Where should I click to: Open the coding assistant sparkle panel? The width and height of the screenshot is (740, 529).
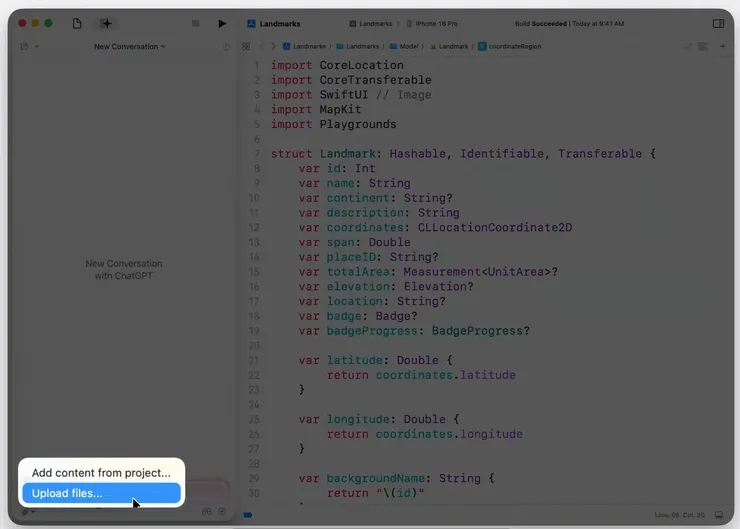click(106, 23)
